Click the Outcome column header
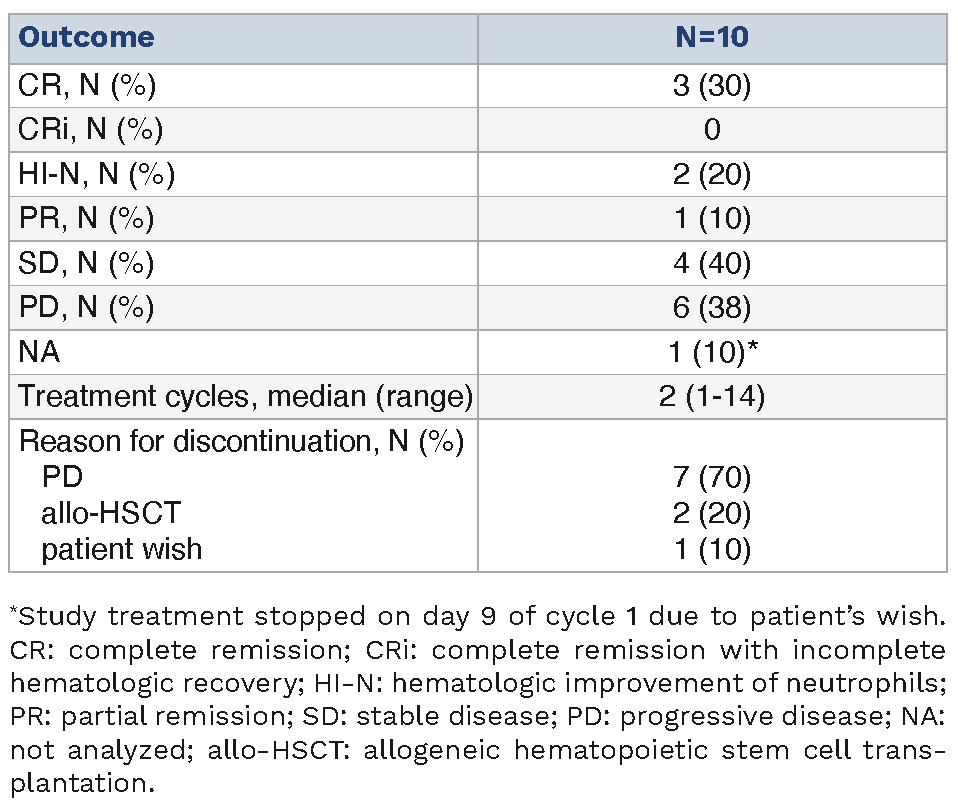 (87, 38)
